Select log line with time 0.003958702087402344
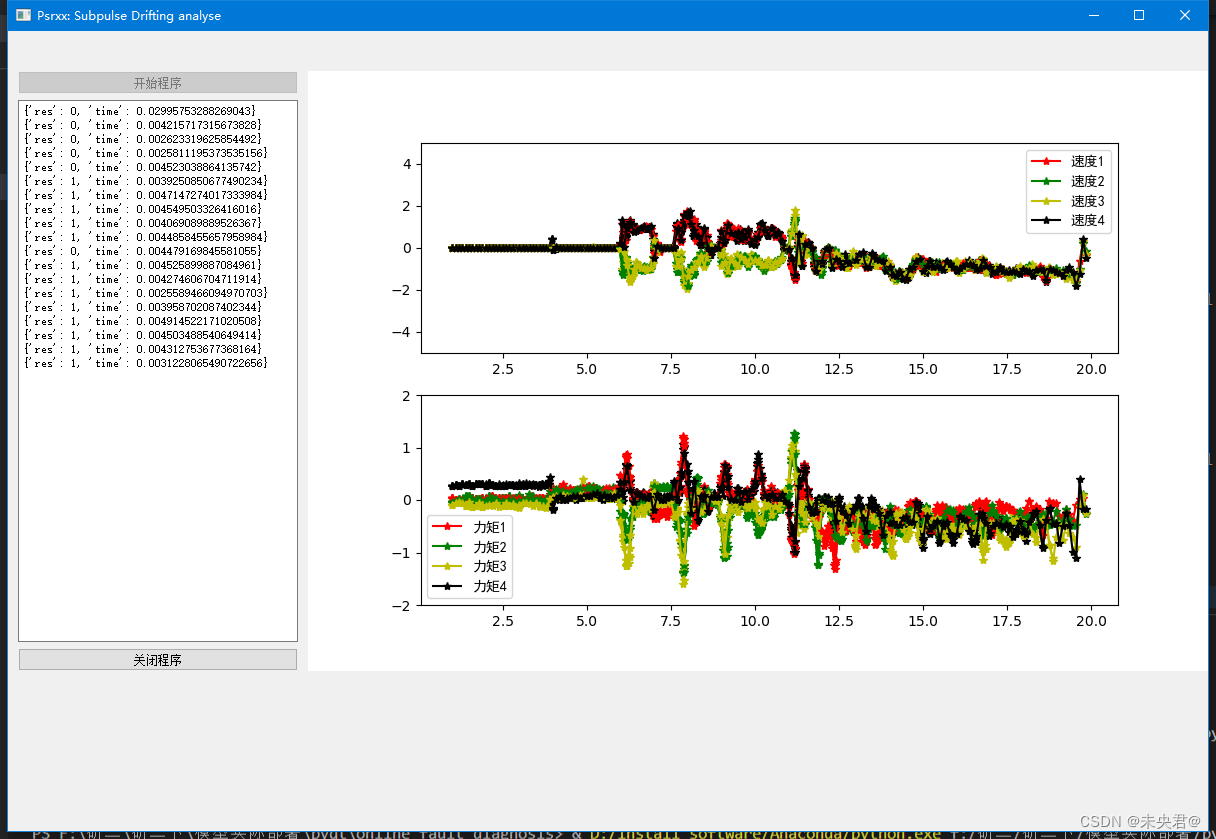The image size is (1216, 839). [142, 307]
